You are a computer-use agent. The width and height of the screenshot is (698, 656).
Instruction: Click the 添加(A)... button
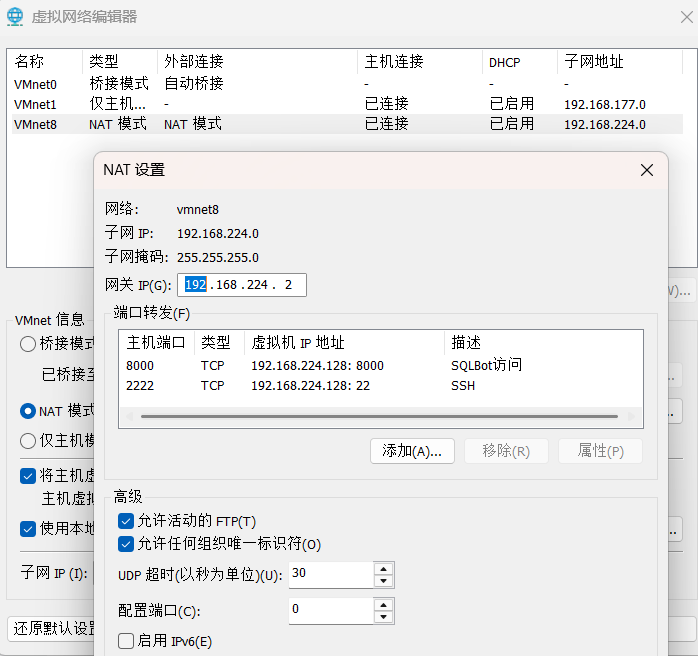pyautogui.click(x=412, y=451)
